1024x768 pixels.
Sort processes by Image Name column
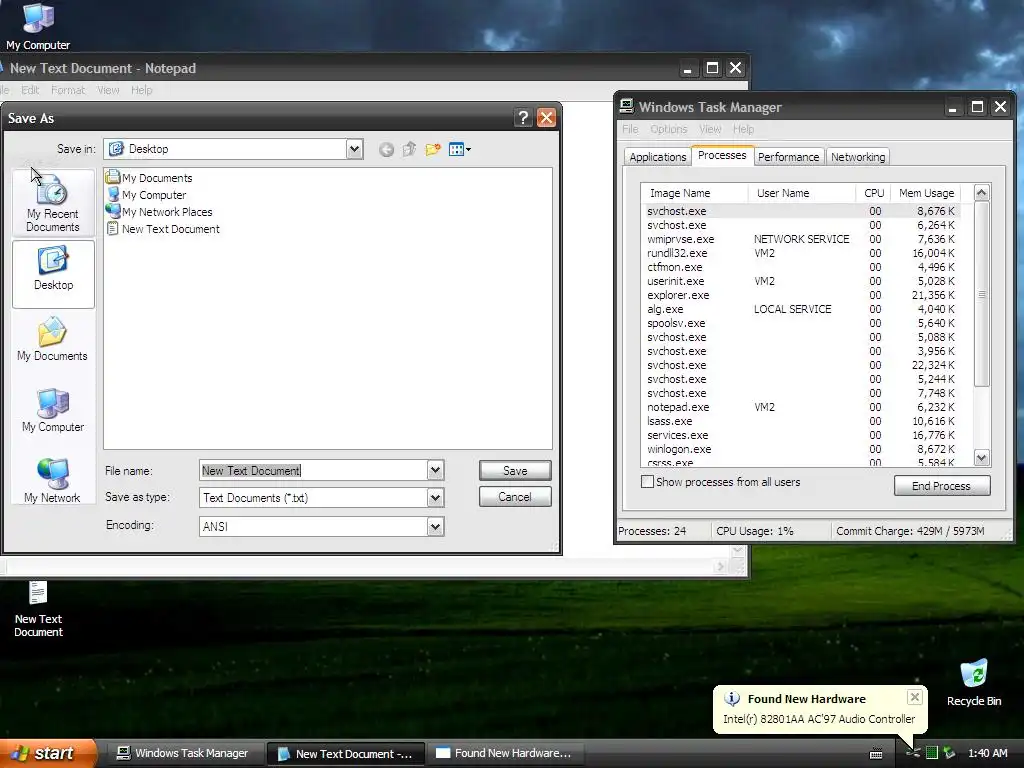(x=694, y=193)
